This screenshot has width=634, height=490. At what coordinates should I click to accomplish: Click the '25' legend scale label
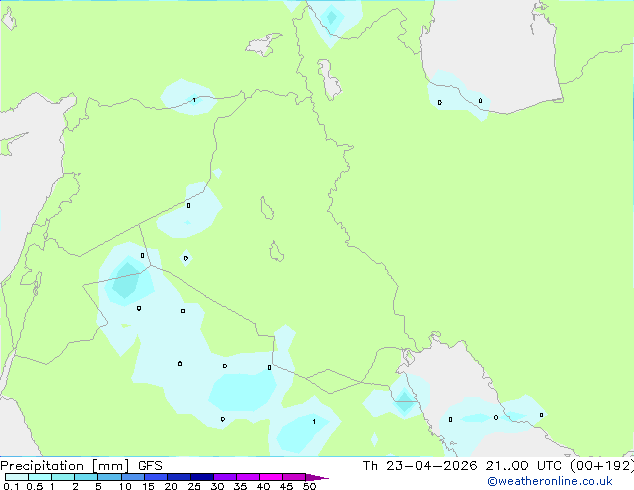coord(194,486)
